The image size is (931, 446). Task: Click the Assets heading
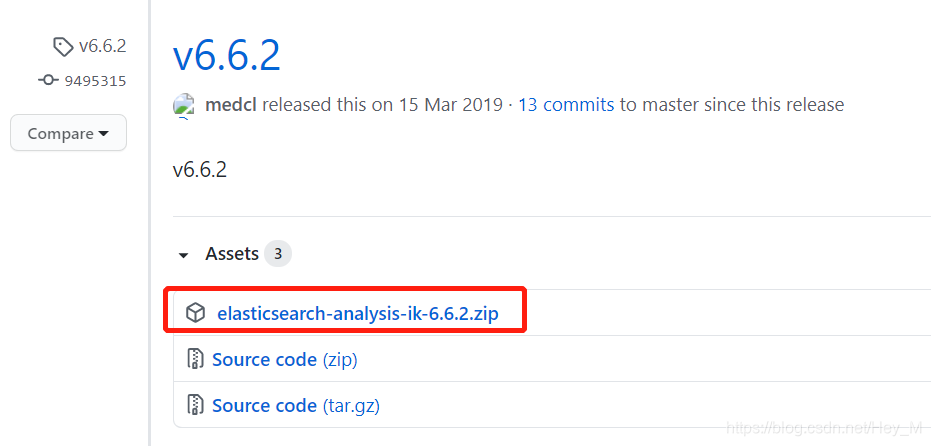point(232,254)
